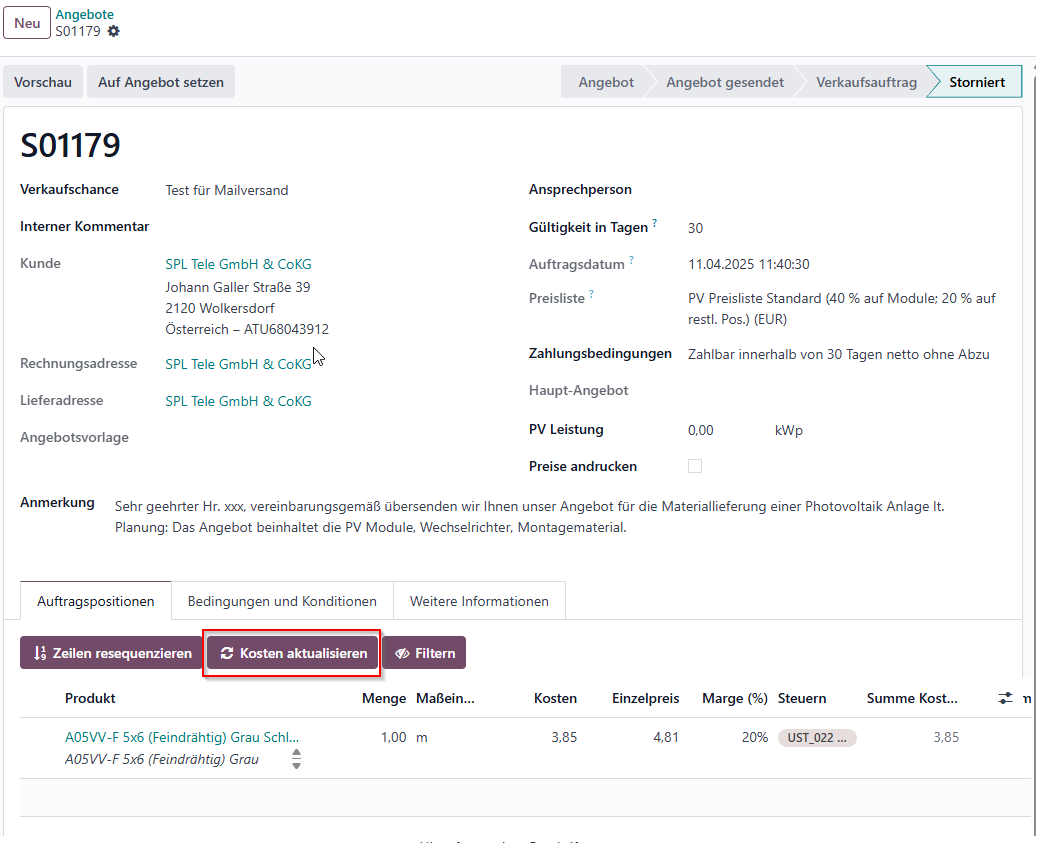Image resolution: width=1046 pixels, height=843 pixels.
Task: Click the Vorschau button
Action: pos(43,82)
